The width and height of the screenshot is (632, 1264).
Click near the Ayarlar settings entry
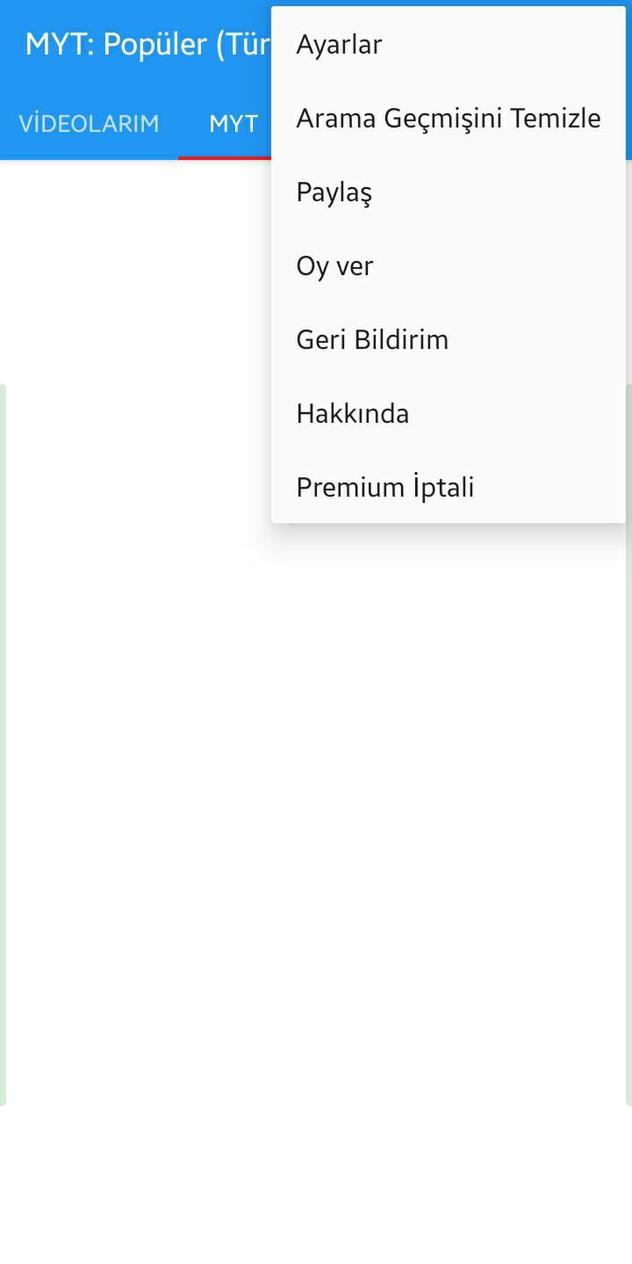[x=338, y=44]
